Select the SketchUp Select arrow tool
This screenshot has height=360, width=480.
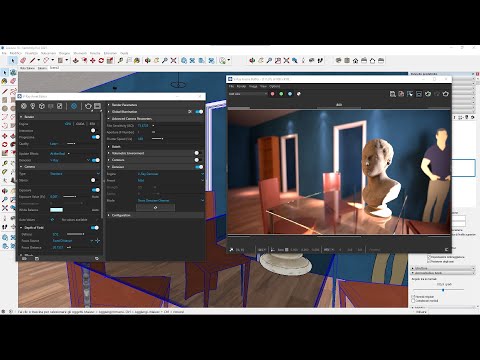click(x=13, y=60)
